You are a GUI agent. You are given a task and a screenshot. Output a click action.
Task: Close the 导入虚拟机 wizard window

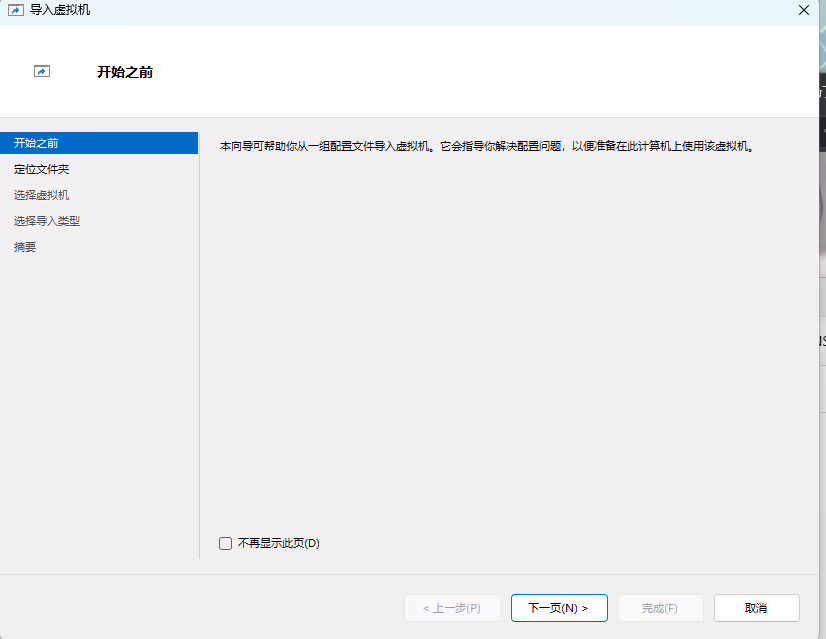tap(804, 10)
